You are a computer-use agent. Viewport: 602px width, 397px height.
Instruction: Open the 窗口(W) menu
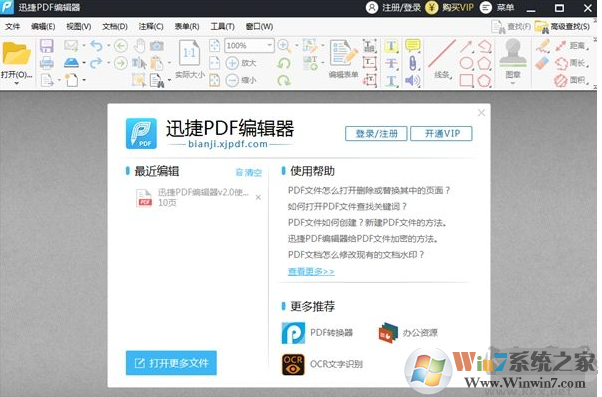(260, 26)
